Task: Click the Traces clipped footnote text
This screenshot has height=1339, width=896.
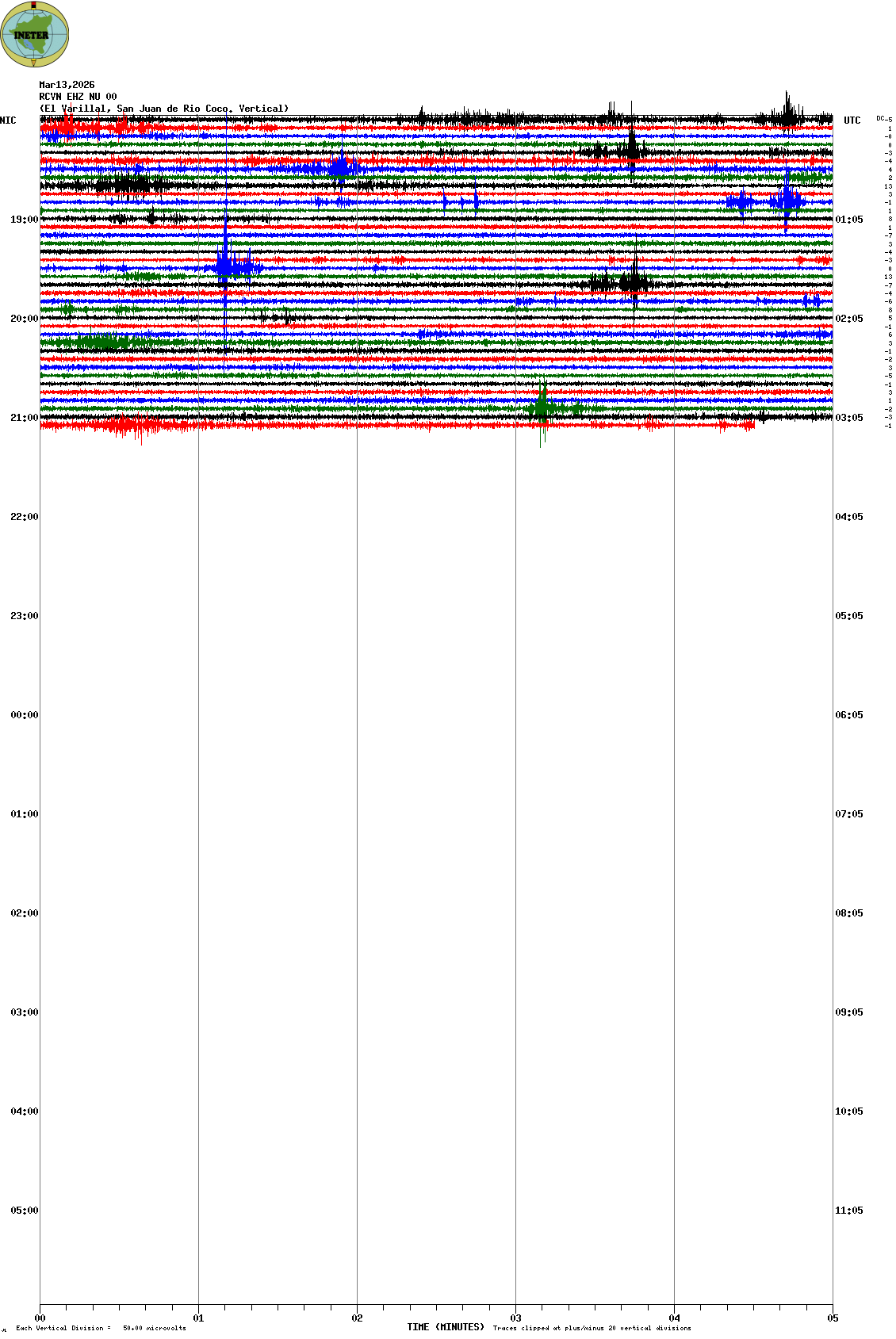Action: coord(592,1328)
